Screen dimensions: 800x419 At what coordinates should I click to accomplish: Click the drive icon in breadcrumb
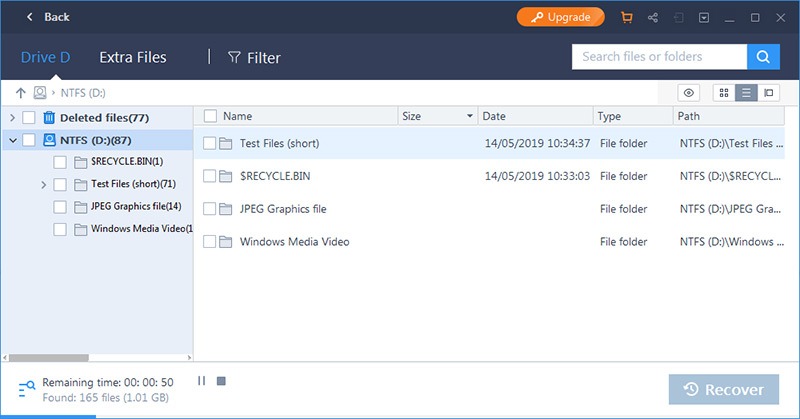(40, 92)
